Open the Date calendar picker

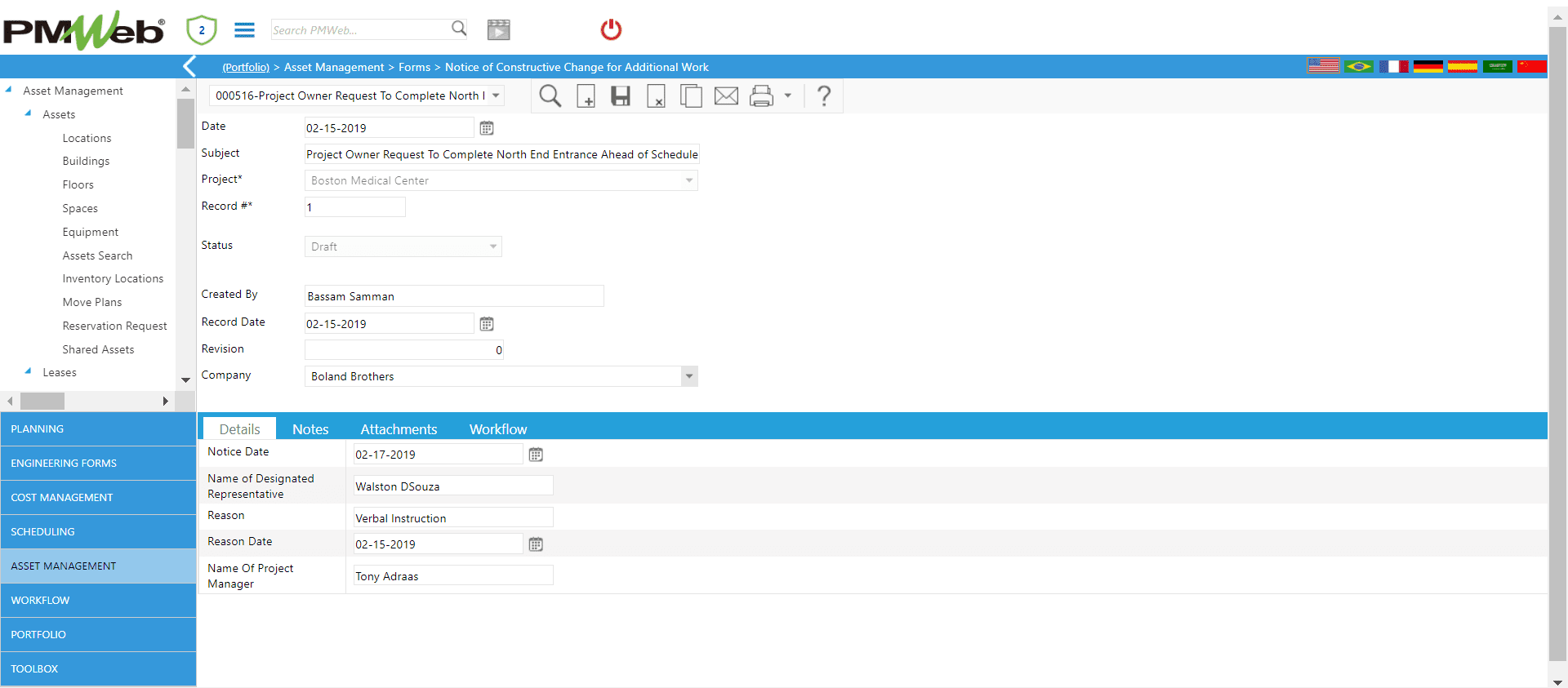click(x=487, y=128)
